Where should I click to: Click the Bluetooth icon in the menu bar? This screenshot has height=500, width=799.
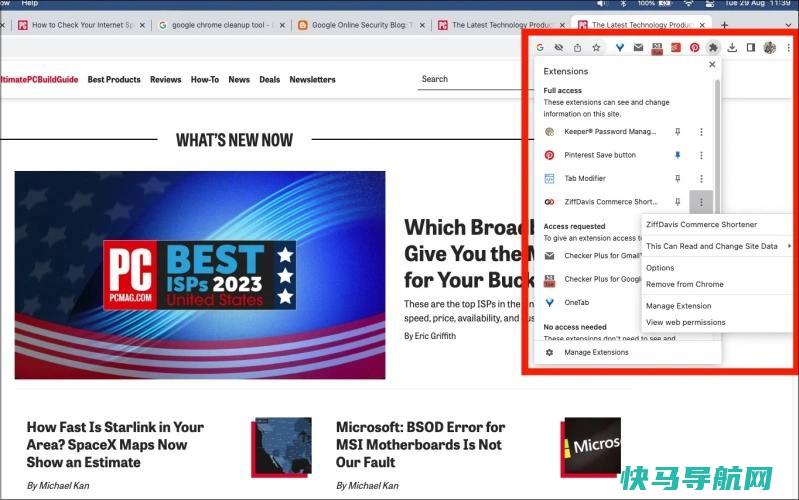(x=623, y=3)
